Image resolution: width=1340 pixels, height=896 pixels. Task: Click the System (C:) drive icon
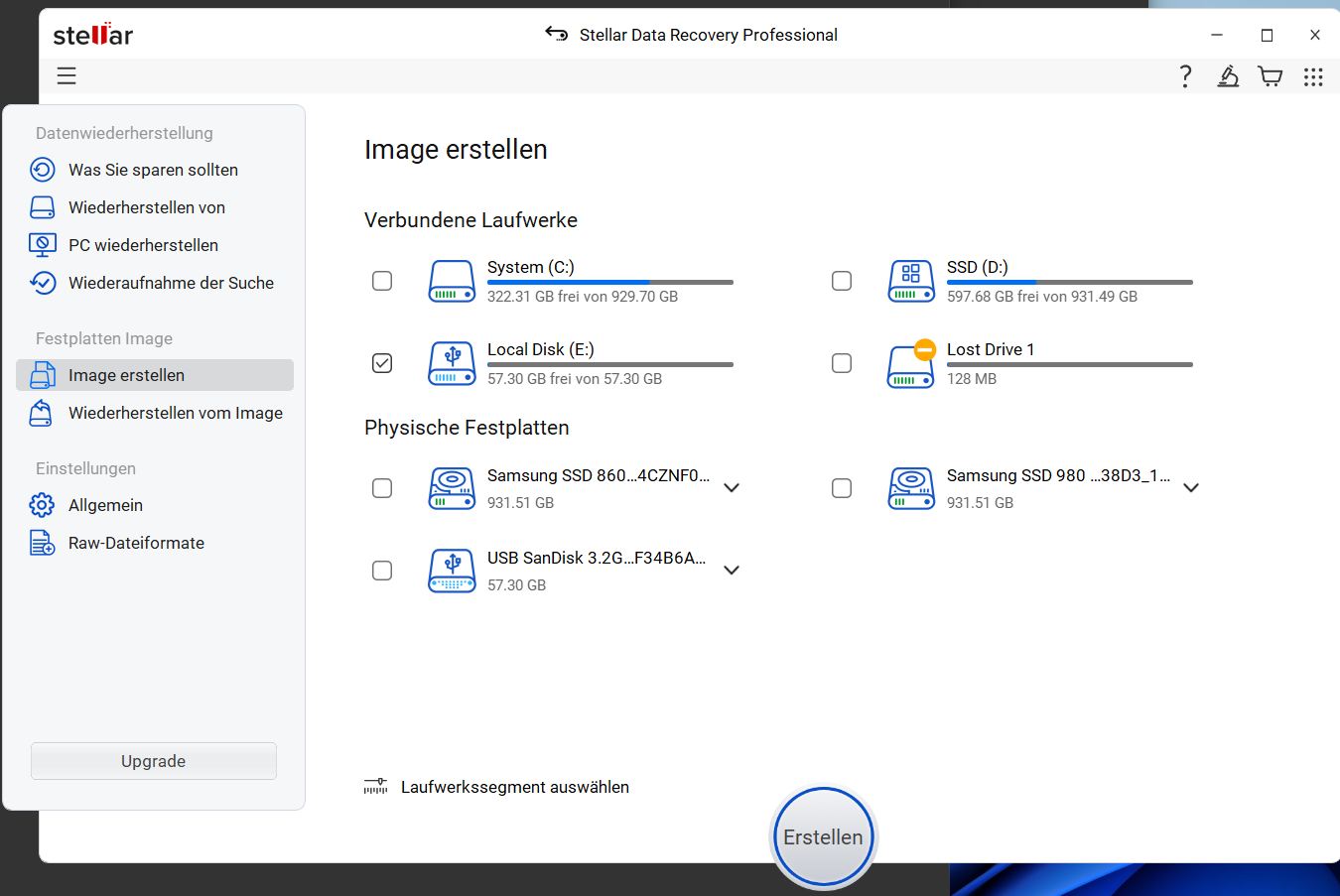[452, 281]
